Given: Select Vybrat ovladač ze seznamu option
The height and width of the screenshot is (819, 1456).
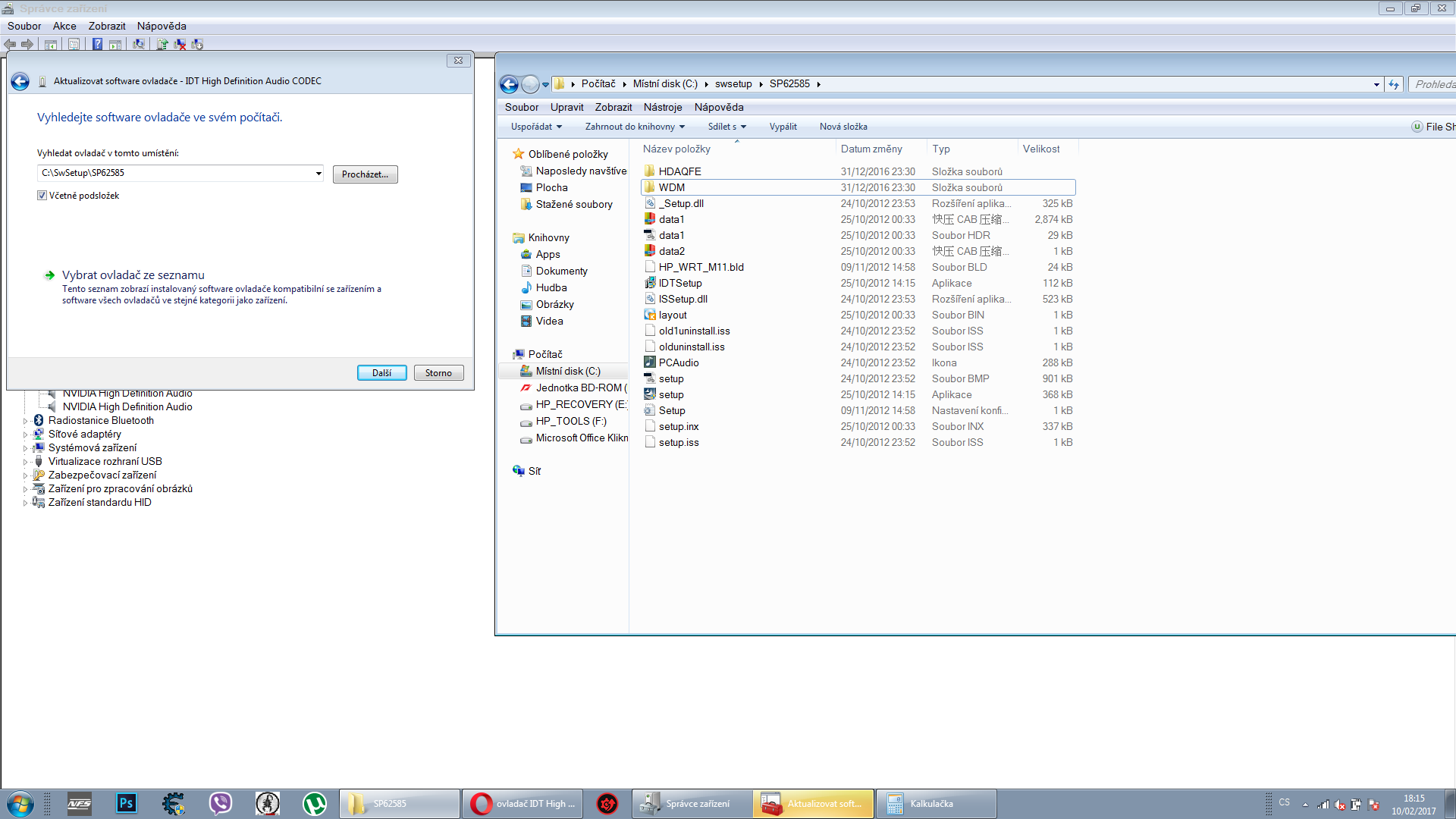Looking at the screenshot, I should click(x=133, y=275).
